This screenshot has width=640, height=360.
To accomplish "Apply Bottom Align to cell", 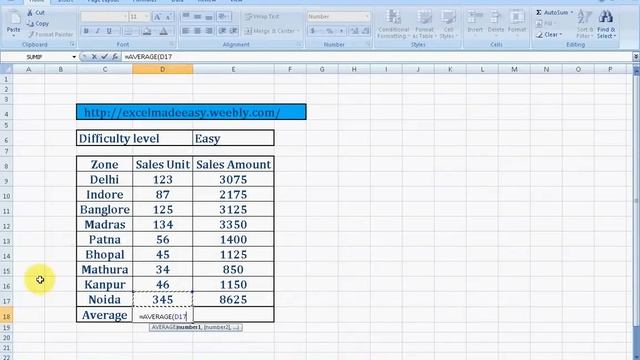I will click(209, 16).
